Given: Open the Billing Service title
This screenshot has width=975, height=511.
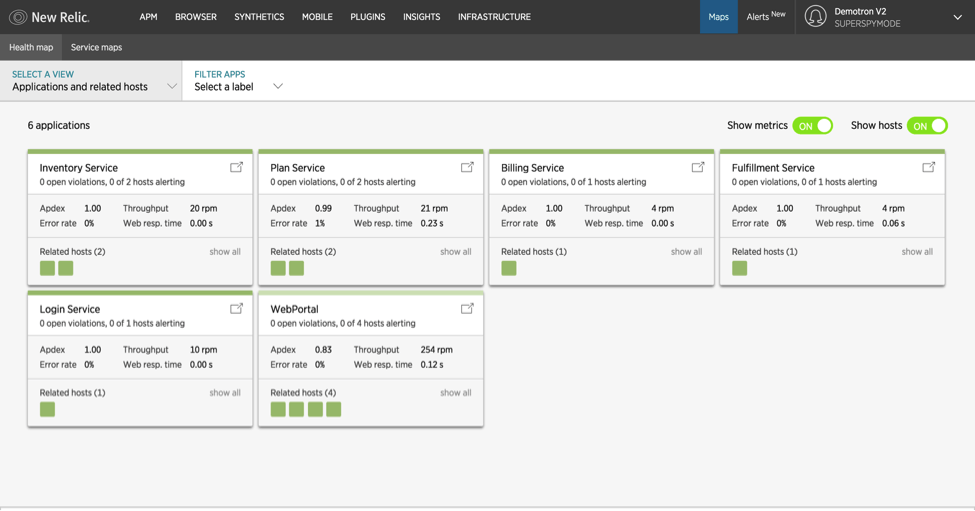Looking at the screenshot, I should [x=532, y=168].
